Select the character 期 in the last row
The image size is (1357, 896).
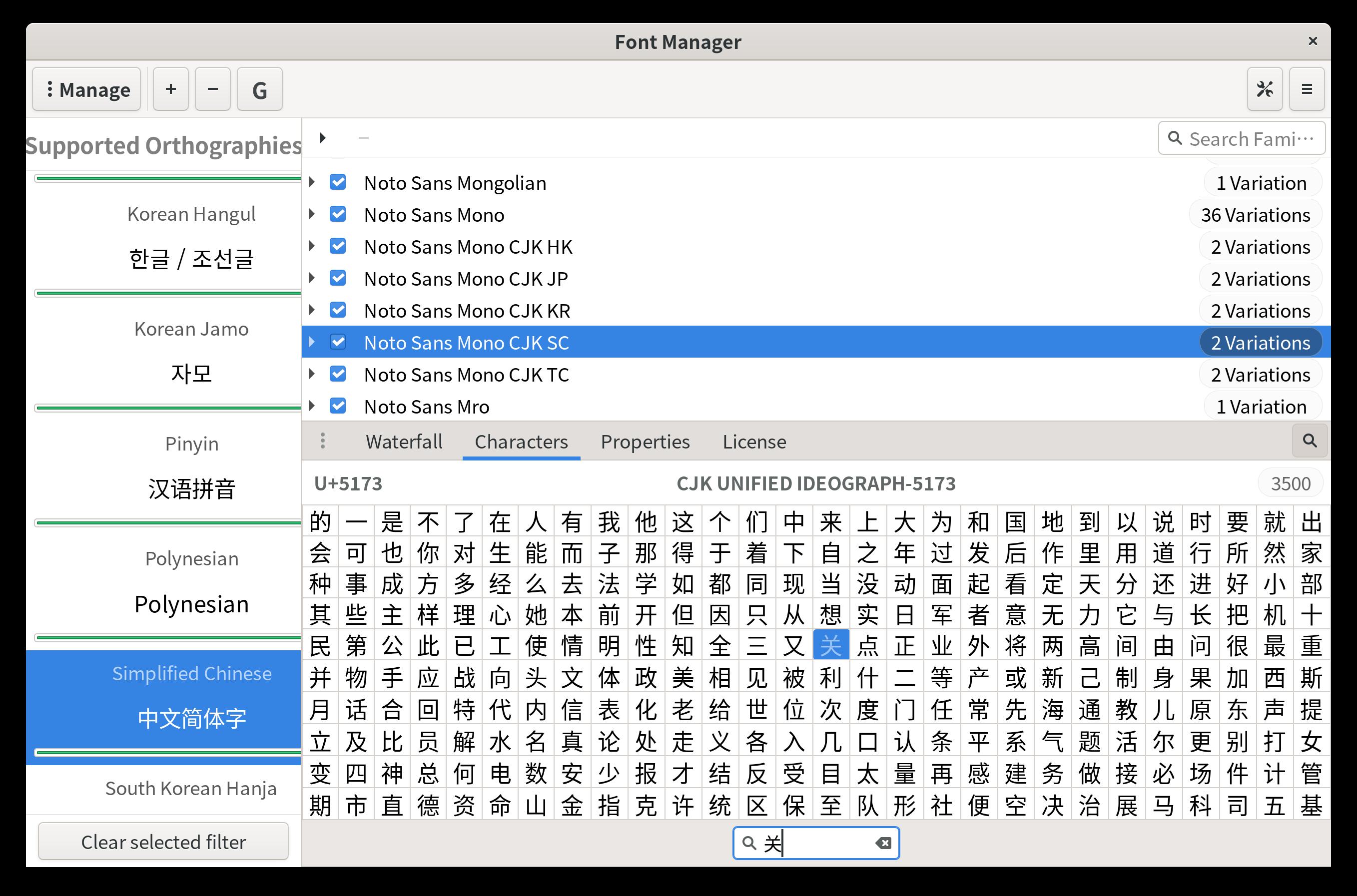coord(320,805)
